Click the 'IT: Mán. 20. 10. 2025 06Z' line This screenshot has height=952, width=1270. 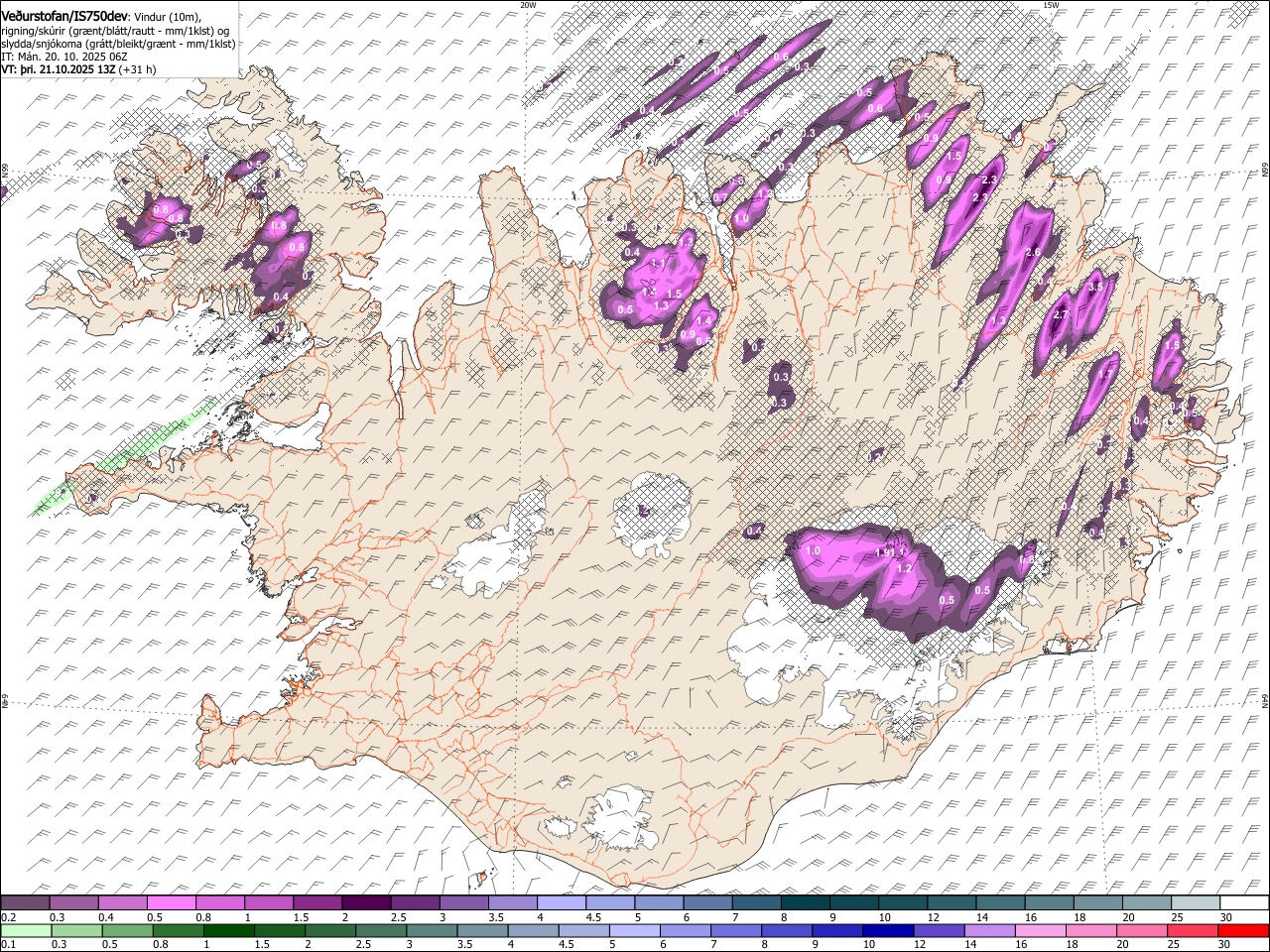pyautogui.click(x=64, y=57)
